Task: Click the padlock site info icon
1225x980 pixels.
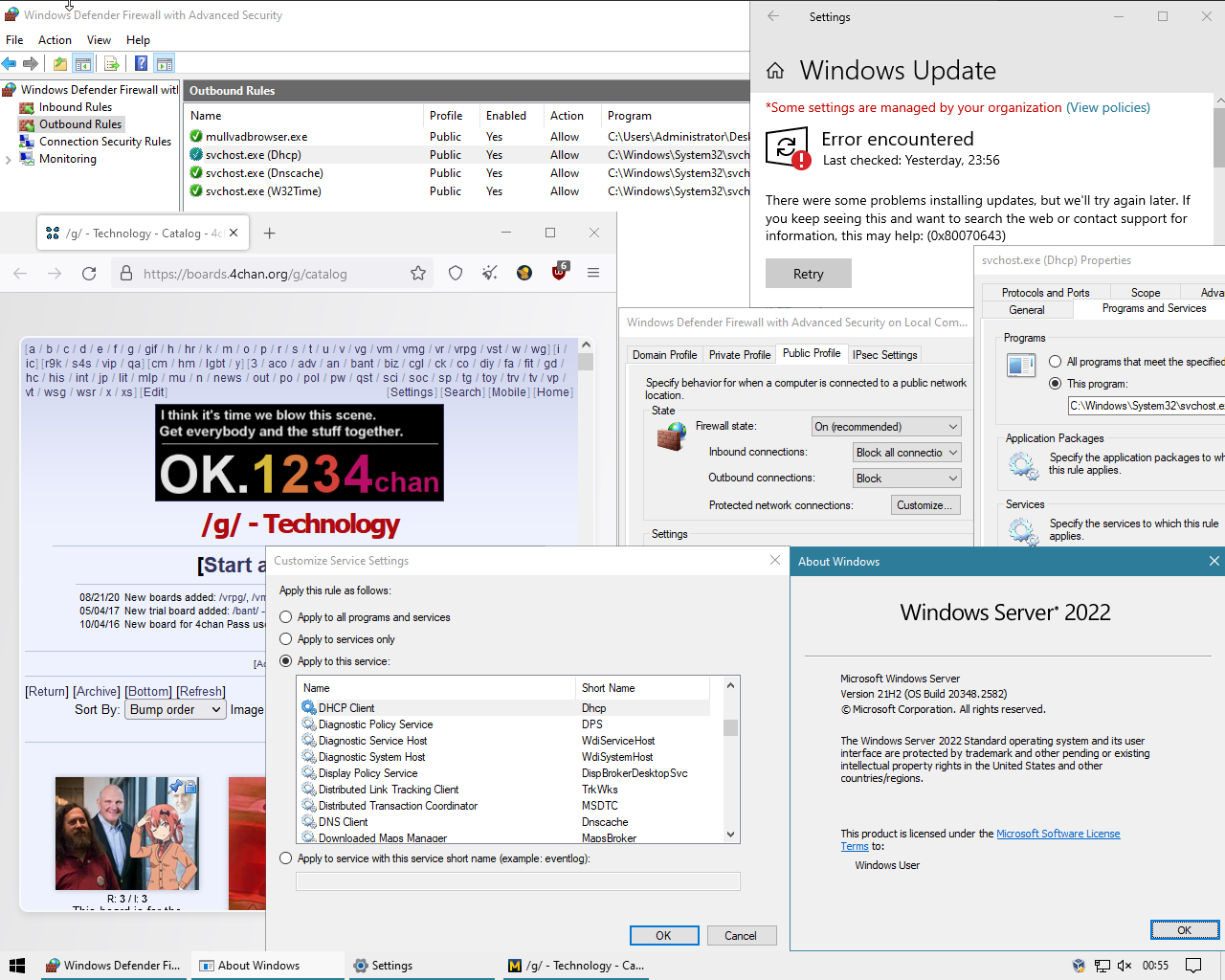Action: click(126, 274)
